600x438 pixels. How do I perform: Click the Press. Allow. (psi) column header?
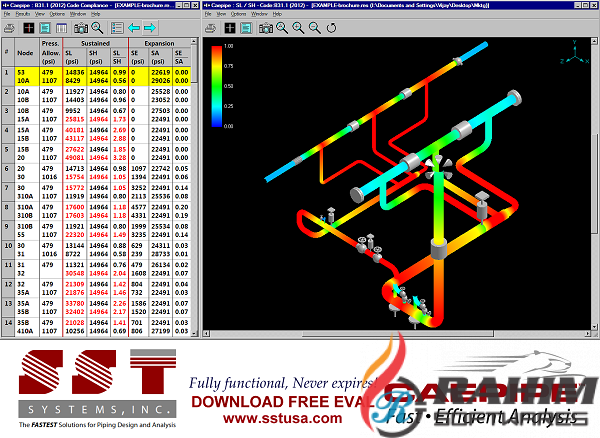51,53
